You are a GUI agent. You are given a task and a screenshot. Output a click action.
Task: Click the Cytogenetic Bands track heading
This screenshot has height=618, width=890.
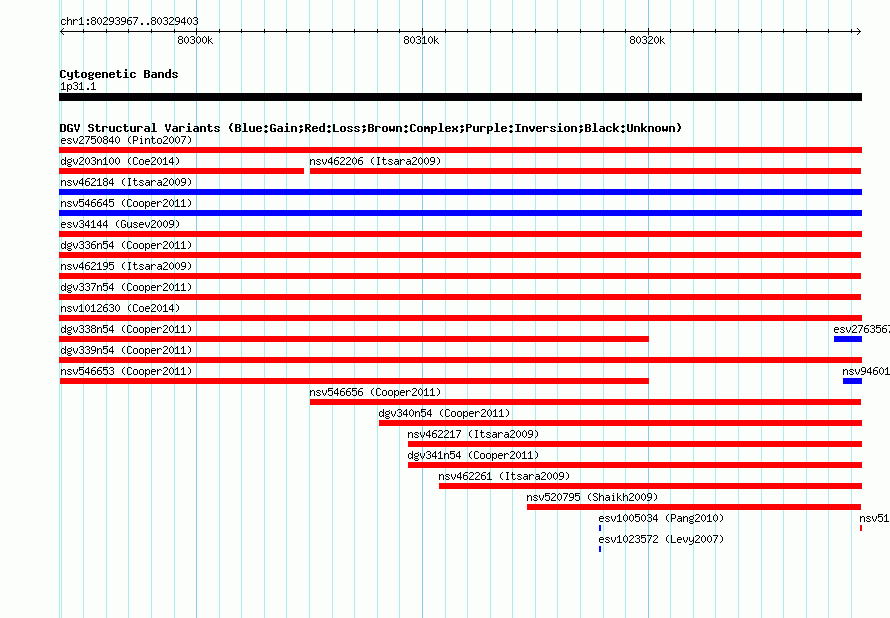(119, 74)
